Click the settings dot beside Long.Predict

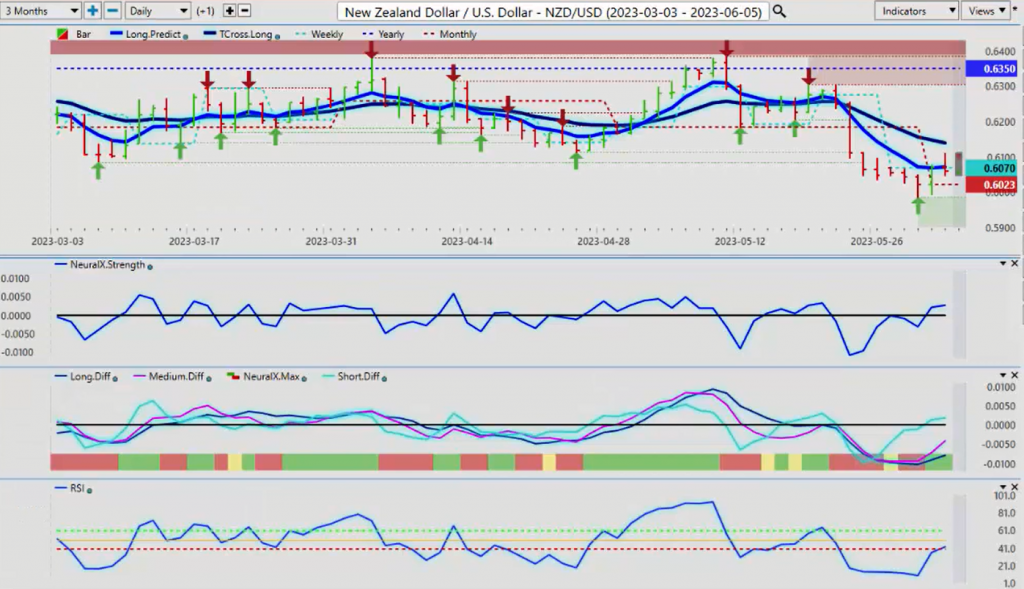186,35
